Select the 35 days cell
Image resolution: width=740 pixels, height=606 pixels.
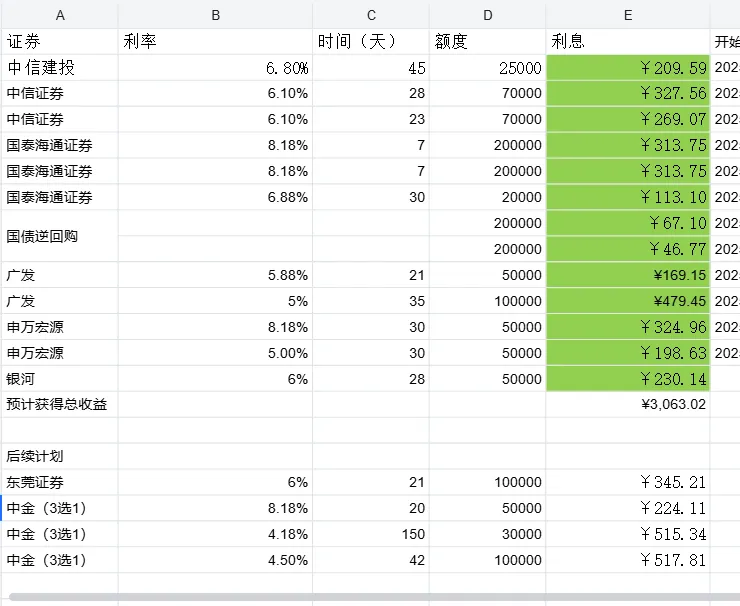click(x=371, y=301)
